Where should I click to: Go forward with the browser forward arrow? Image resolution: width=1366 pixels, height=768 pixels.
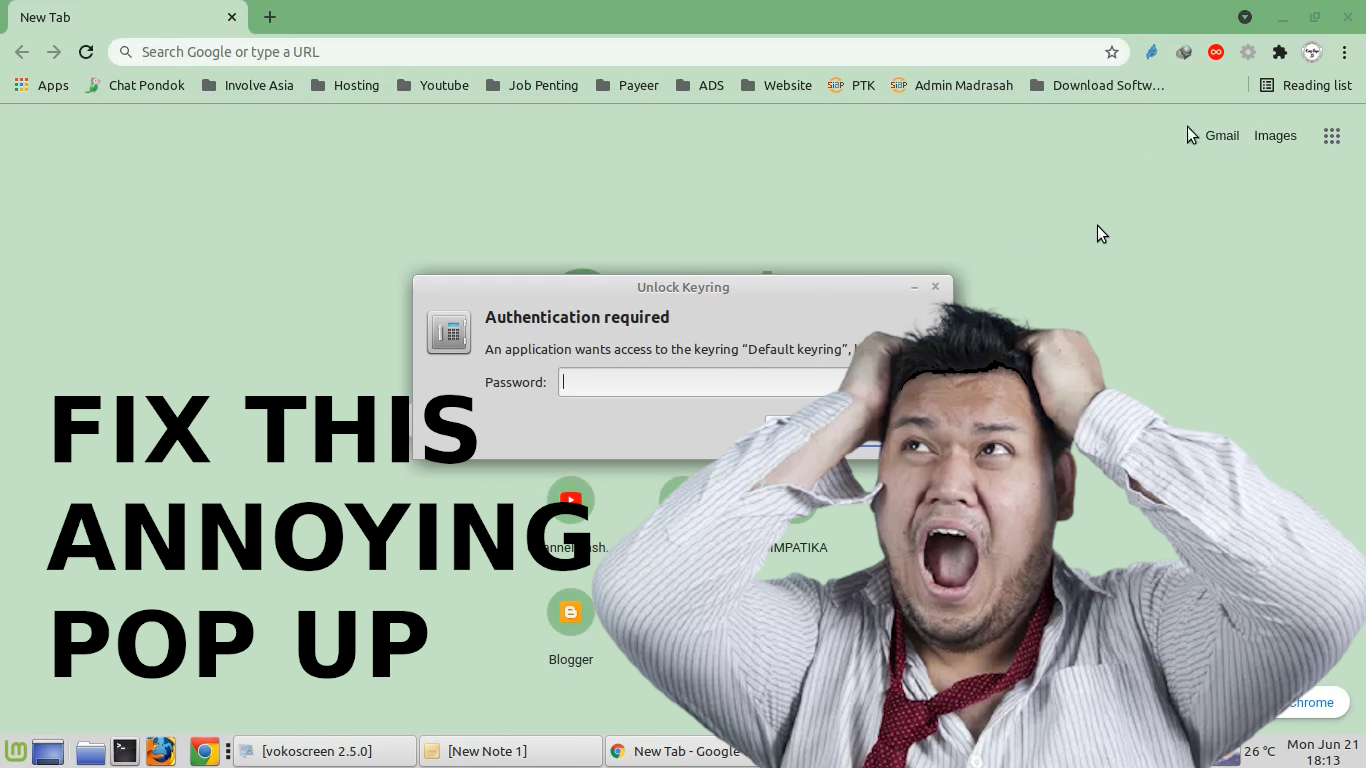54,52
